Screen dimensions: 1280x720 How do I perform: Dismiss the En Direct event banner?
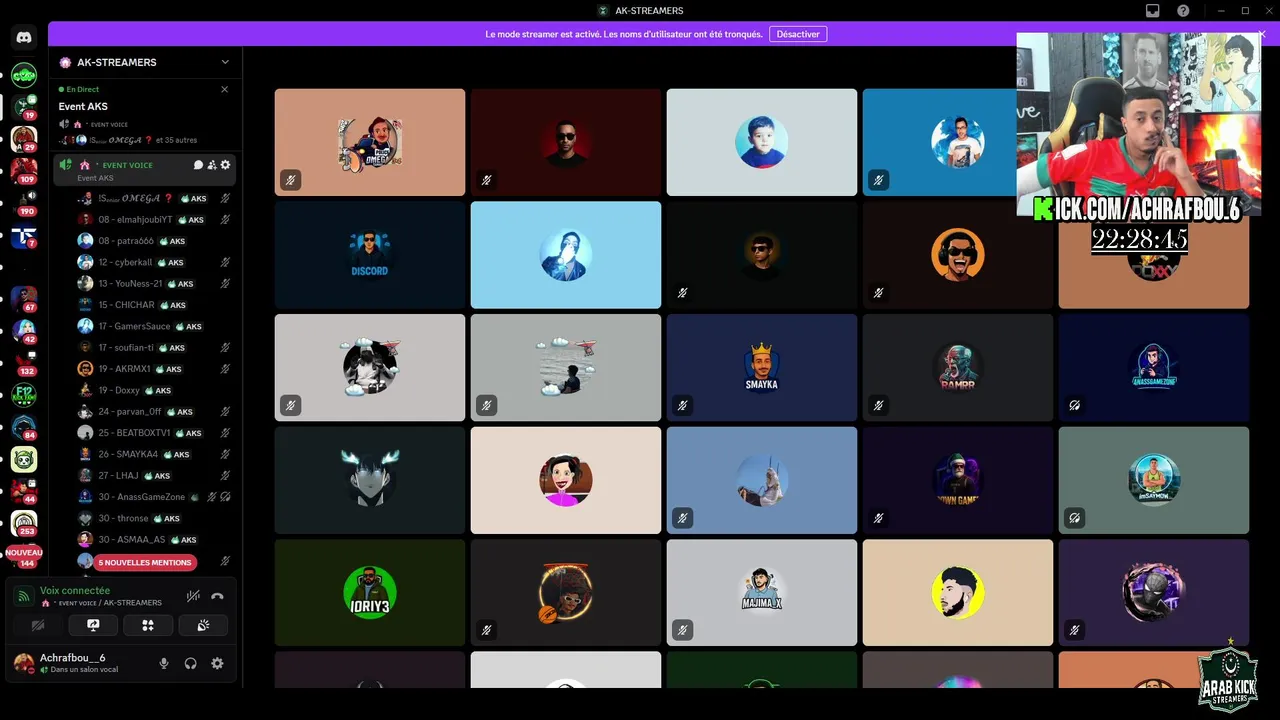tap(224, 89)
